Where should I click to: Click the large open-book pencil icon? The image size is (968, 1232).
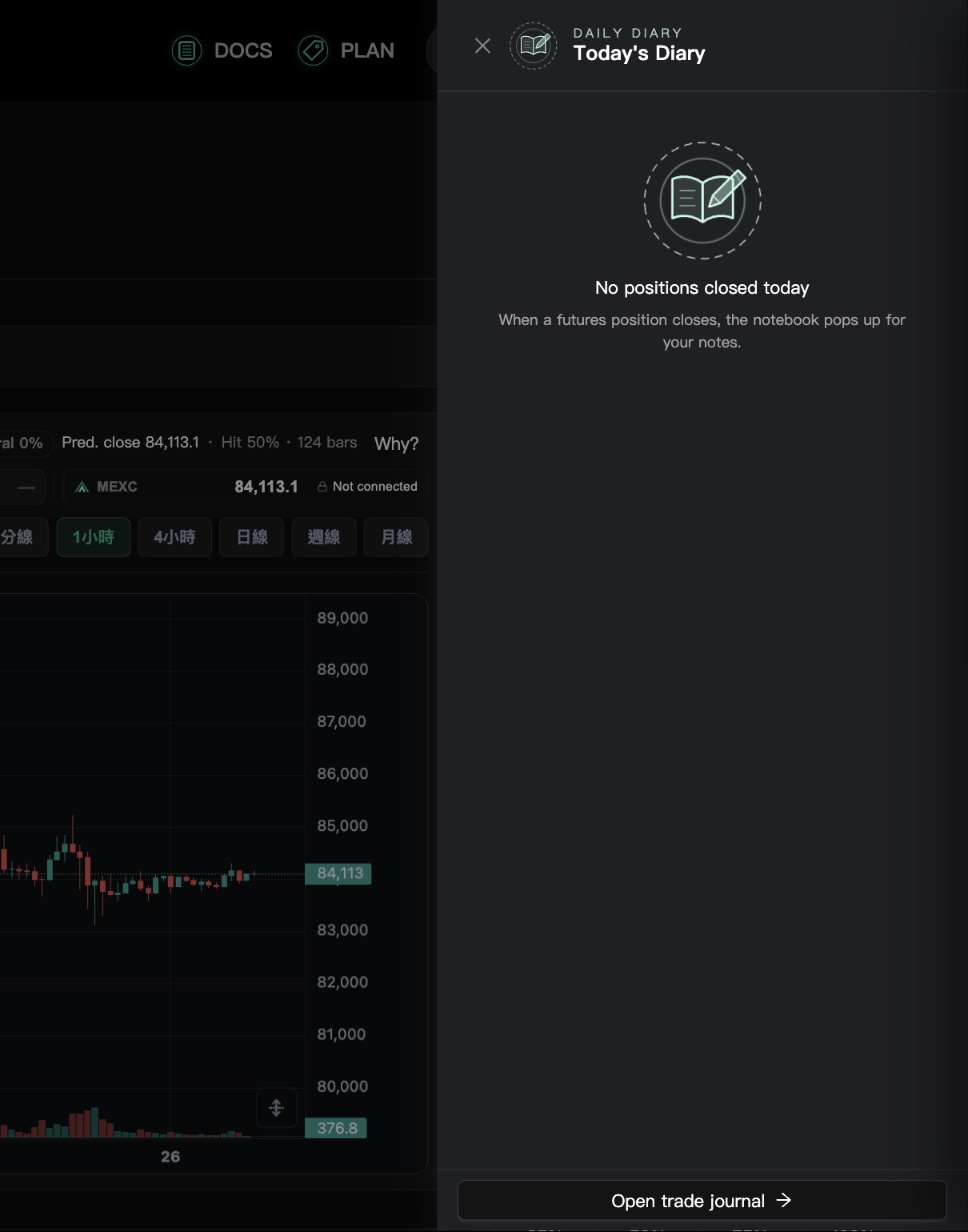tap(703, 200)
